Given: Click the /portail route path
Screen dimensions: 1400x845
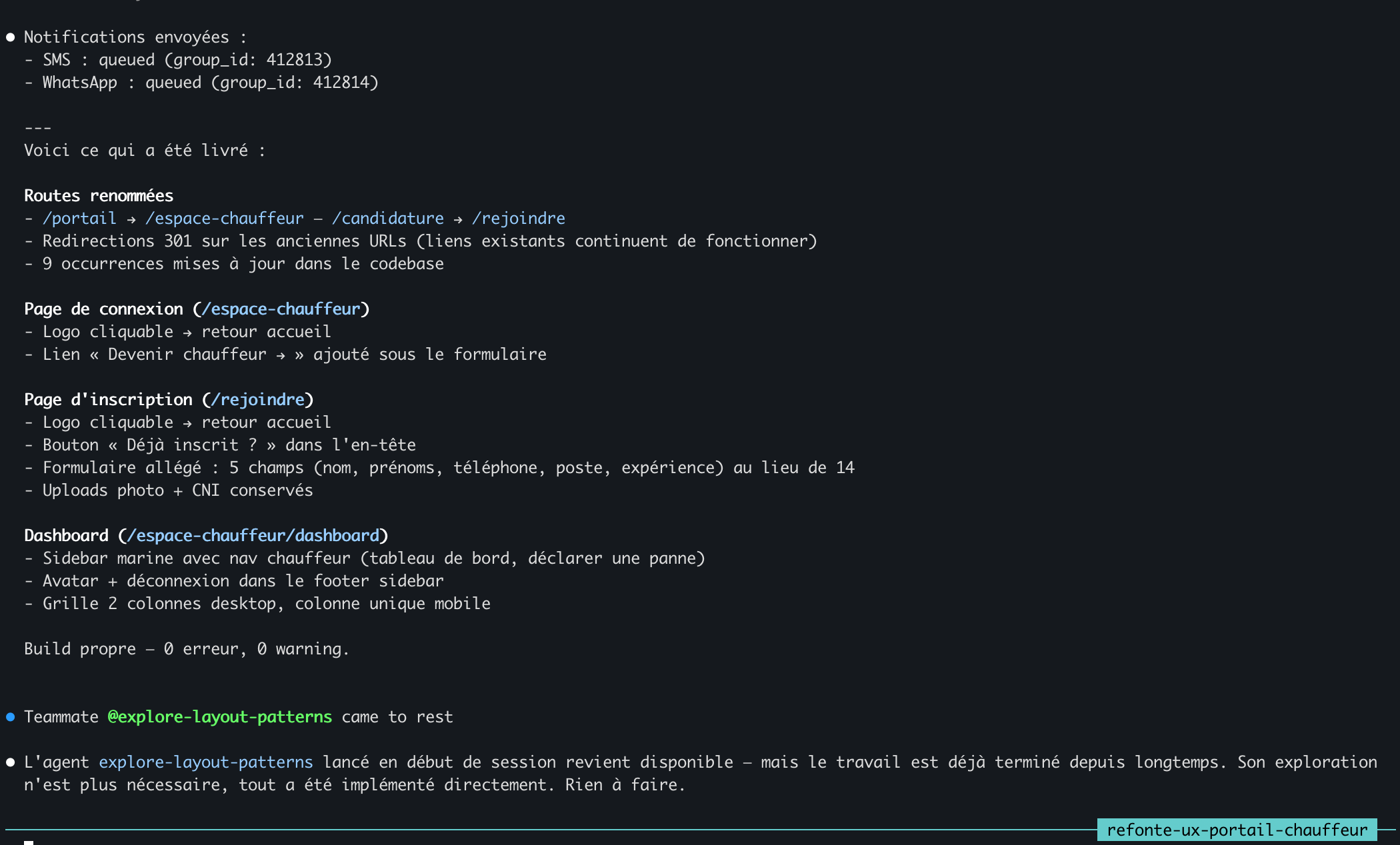Looking at the screenshot, I should (x=79, y=219).
